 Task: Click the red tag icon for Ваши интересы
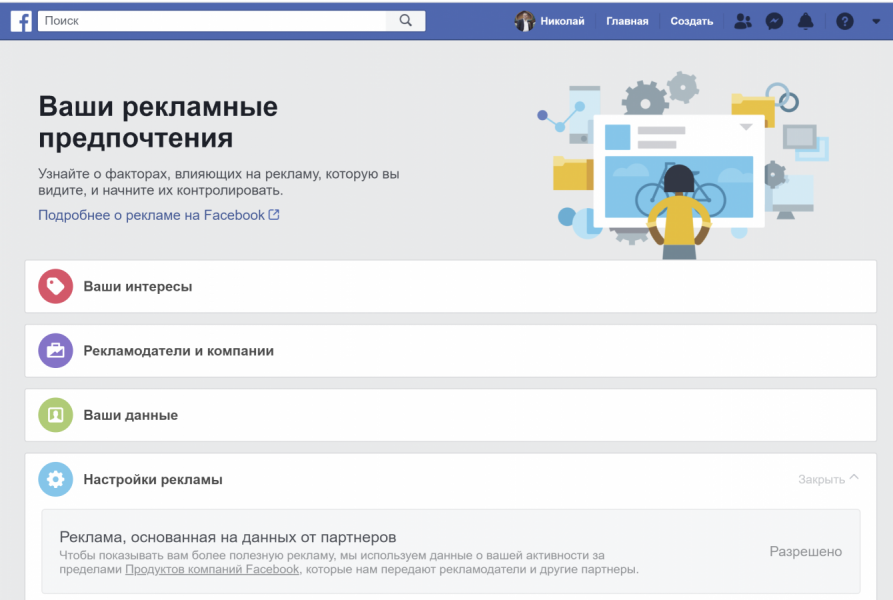(55, 286)
